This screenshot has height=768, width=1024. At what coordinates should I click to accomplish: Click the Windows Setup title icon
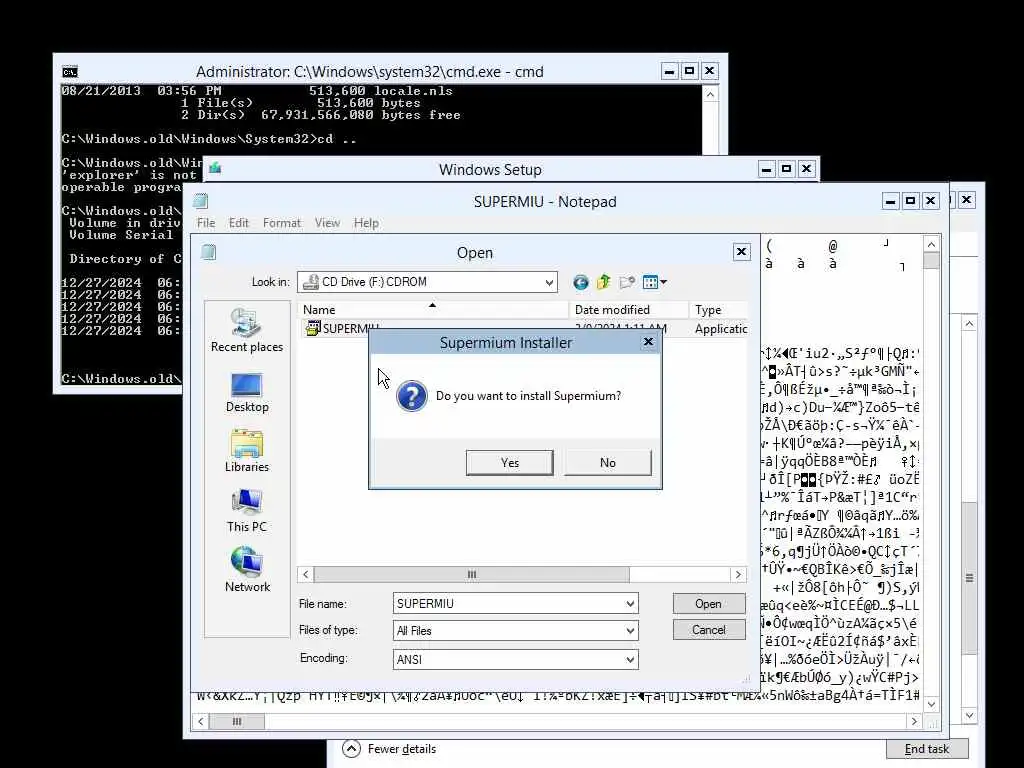[215, 168]
